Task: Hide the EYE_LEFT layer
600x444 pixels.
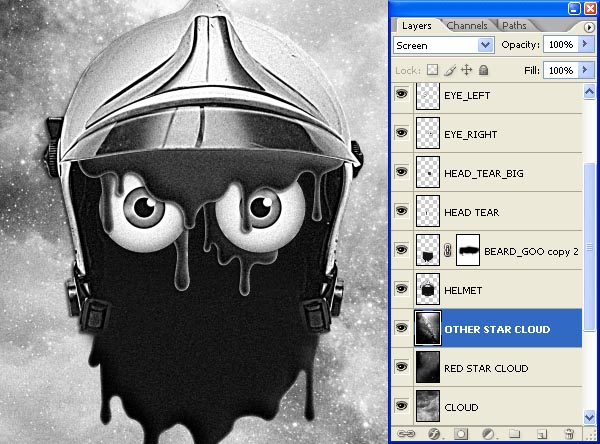Action: [401, 94]
